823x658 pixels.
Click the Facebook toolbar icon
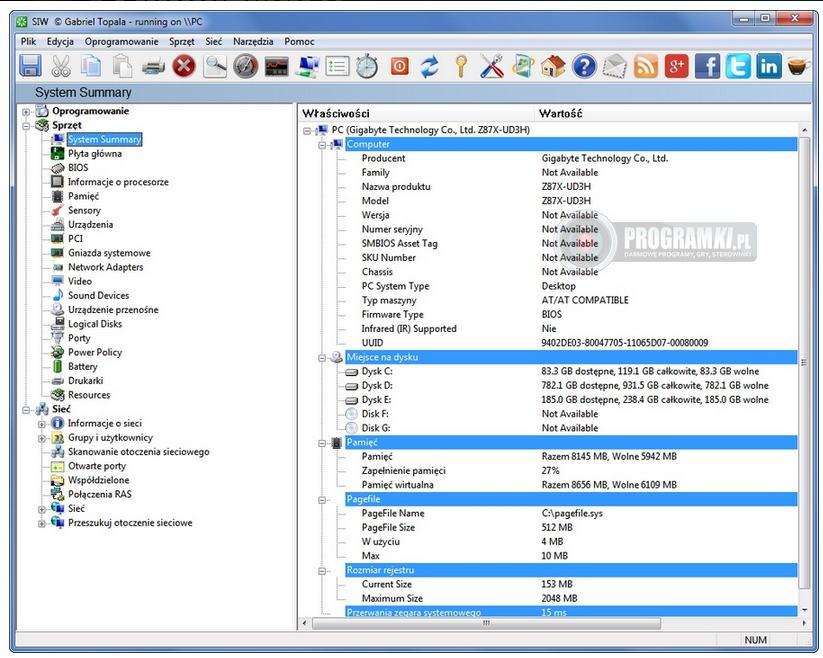(x=707, y=67)
